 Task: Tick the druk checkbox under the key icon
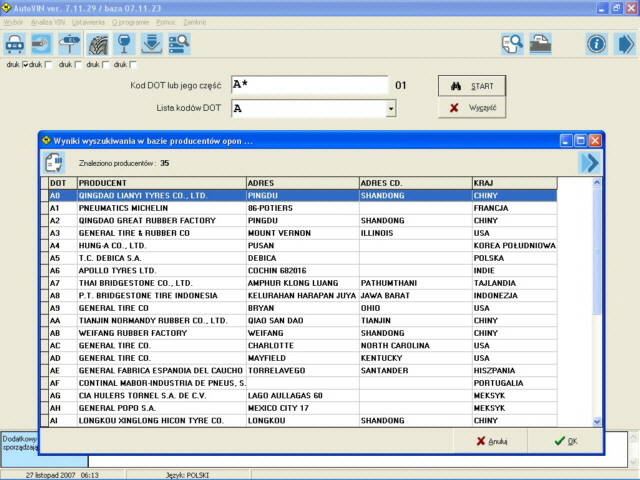[48, 64]
